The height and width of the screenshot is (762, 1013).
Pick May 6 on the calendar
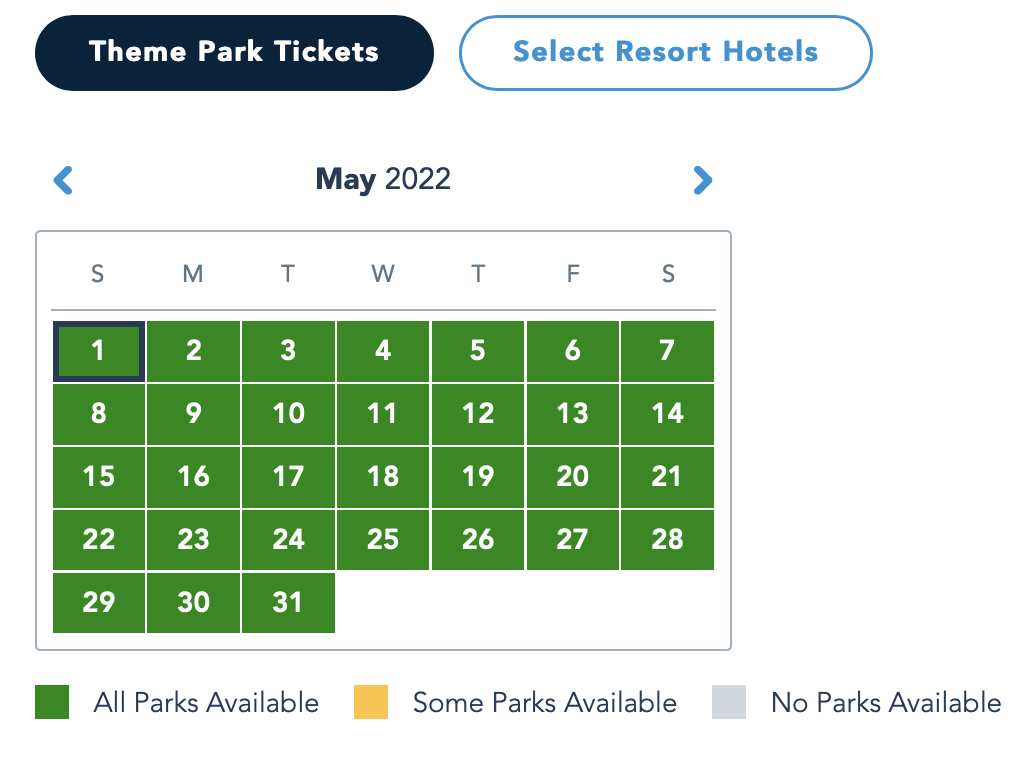pos(572,351)
